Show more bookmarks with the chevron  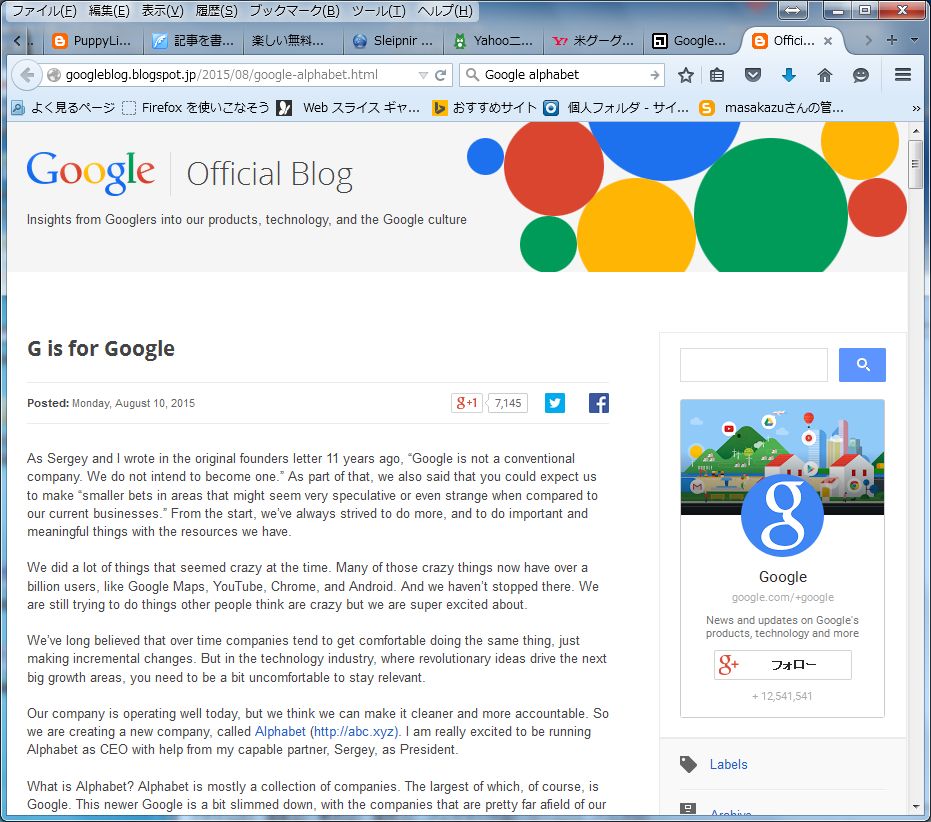[916, 108]
